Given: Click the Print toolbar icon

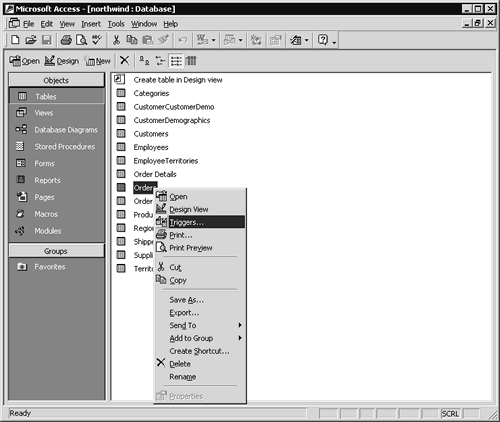Looking at the screenshot, I should click(66, 40).
